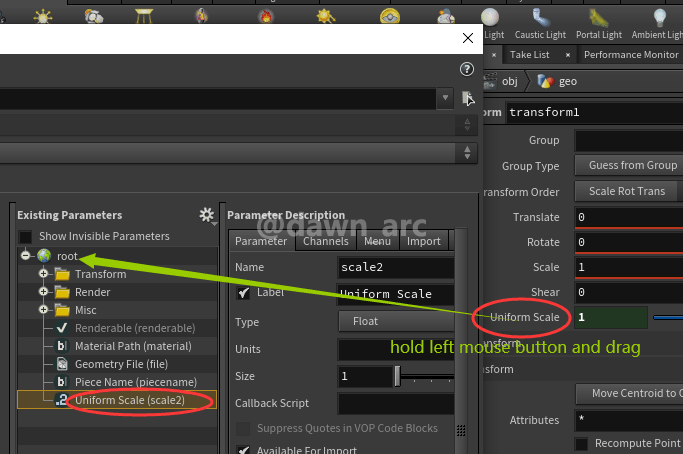Click the obj network icon in the path bar

click(490, 81)
